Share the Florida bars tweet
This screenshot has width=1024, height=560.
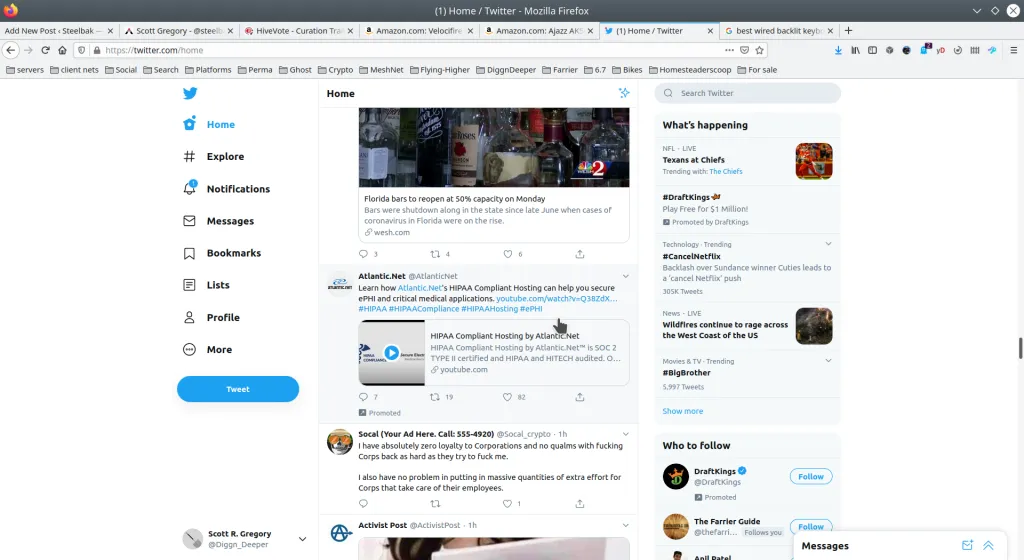(579, 254)
